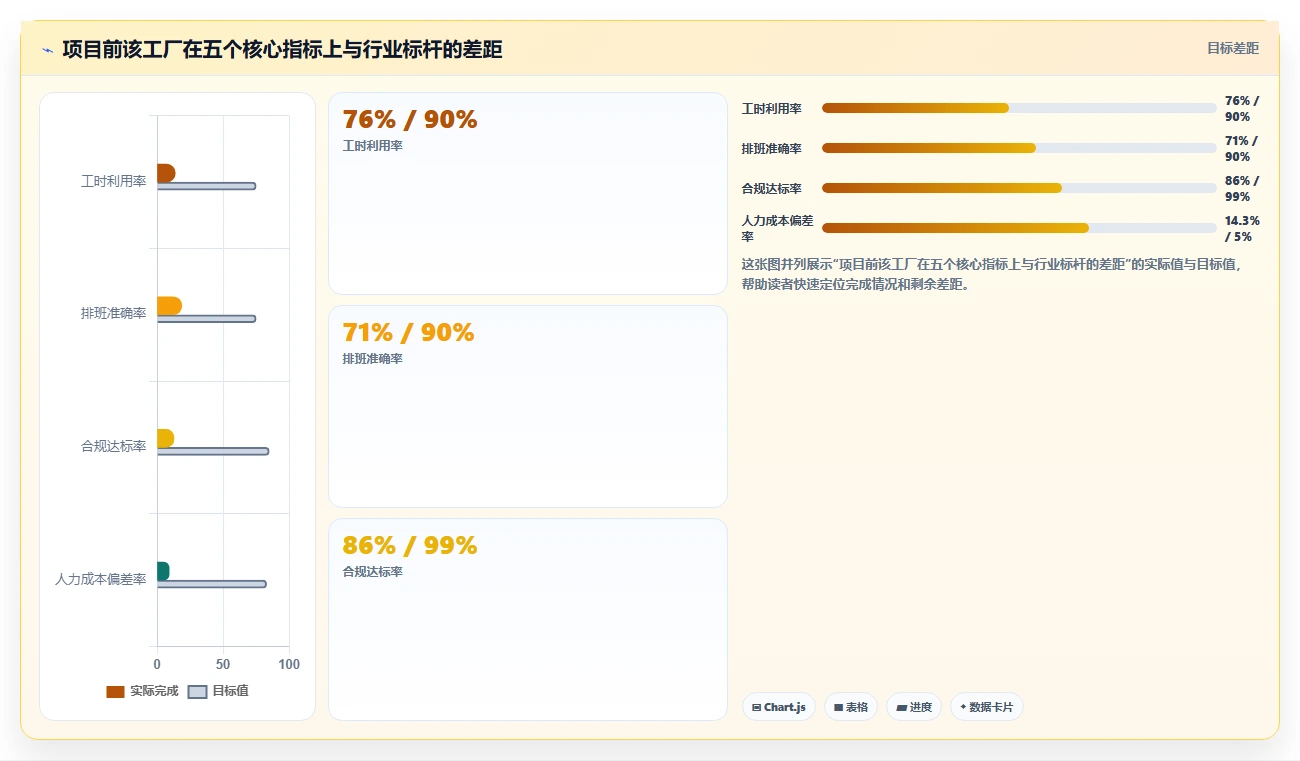Click the 人力成本偏差率 actual bar in chart

[x=163, y=571]
